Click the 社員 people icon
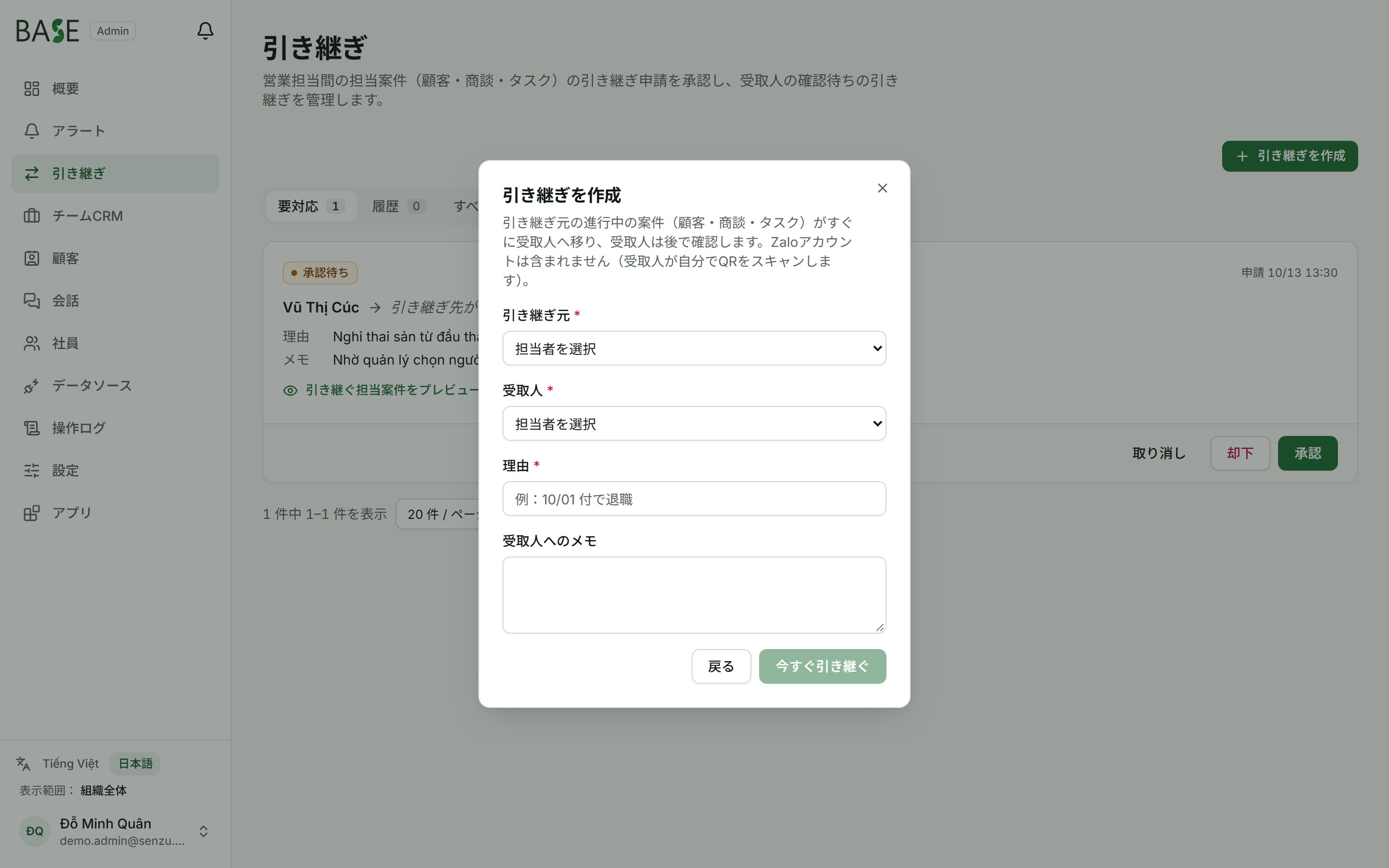This screenshot has width=1389, height=868. 31,343
